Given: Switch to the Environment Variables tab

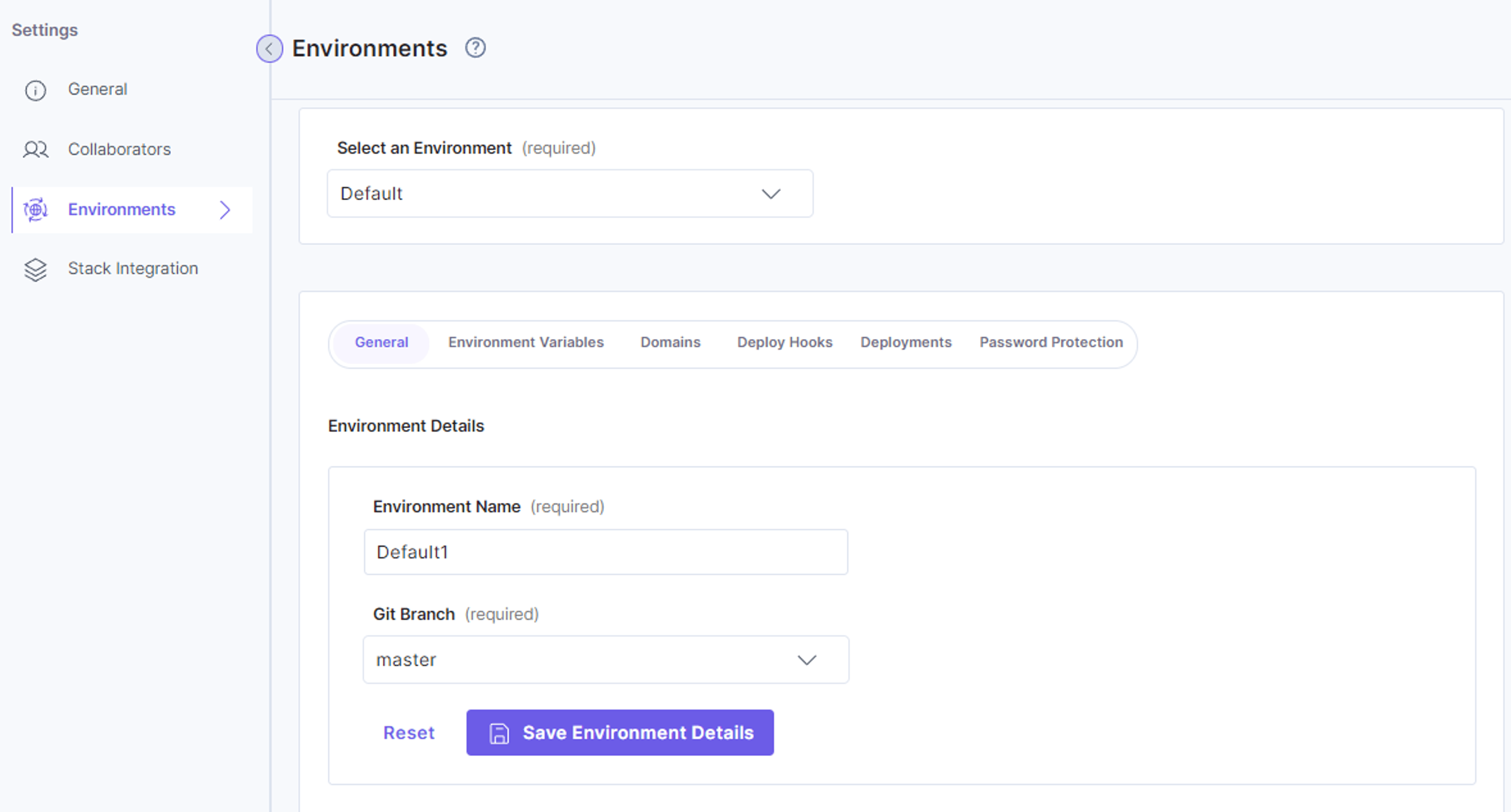Looking at the screenshot, I should 526,342.
